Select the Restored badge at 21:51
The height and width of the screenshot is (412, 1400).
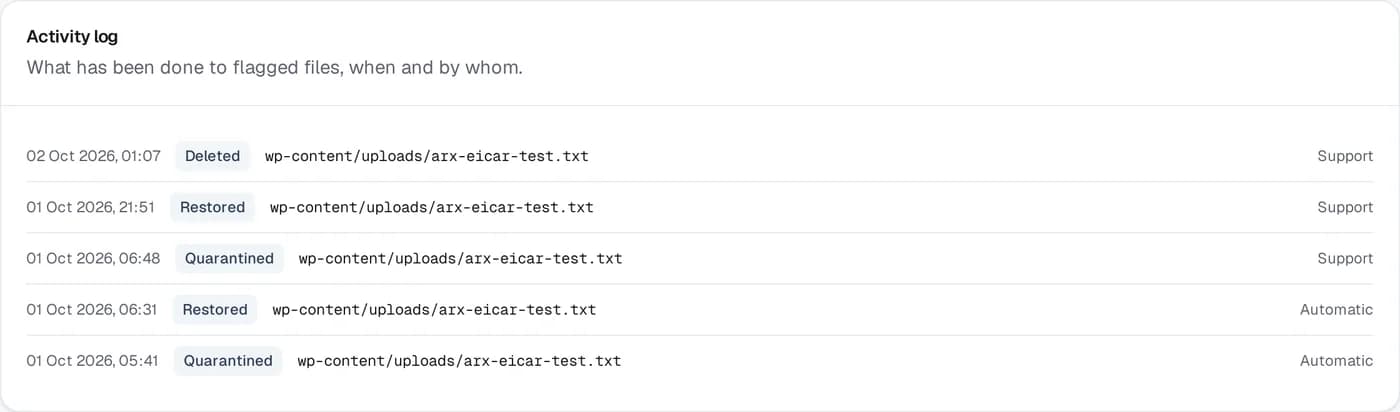pyautogui.click(x=212, y=207)
